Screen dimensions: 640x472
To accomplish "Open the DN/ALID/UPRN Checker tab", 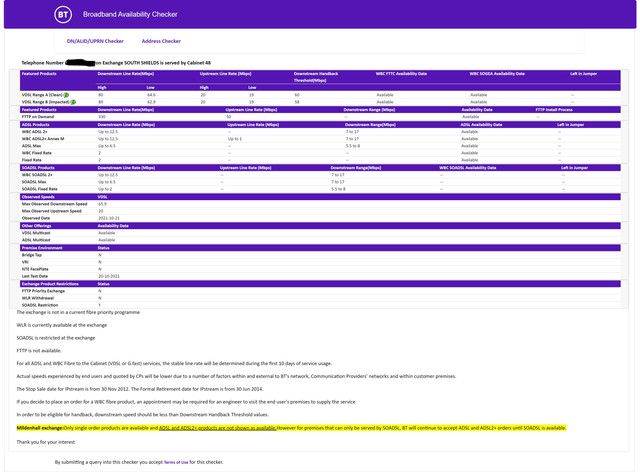I will pos(95,41).
